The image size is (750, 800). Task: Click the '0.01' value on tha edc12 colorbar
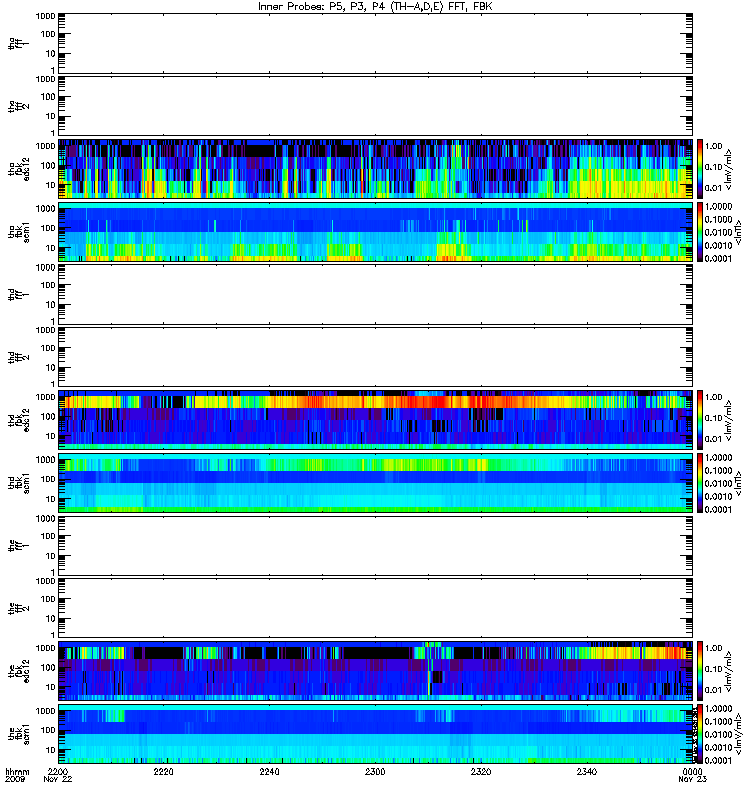[714, 188]
